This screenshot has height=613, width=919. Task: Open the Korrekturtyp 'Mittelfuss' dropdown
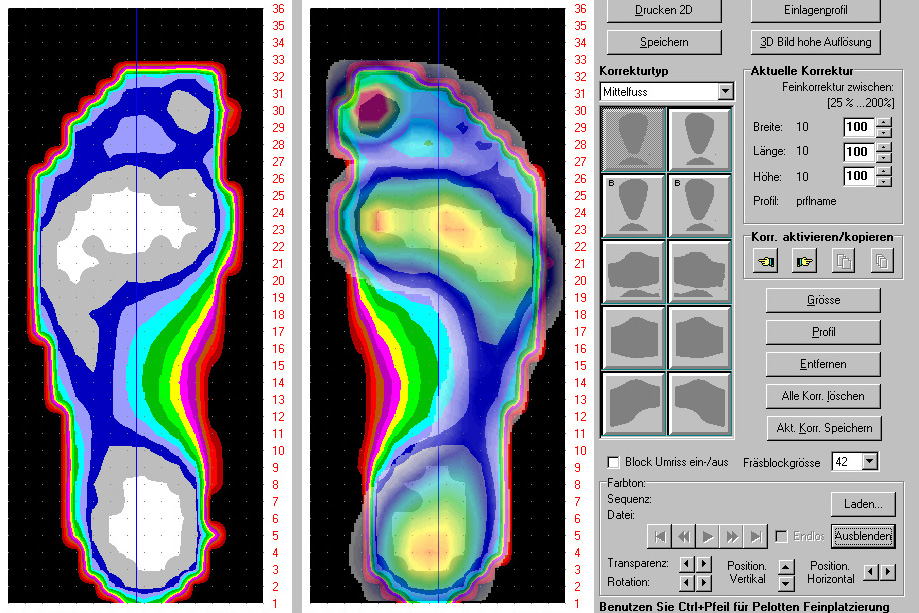pyautogui.click(x=725, y=91)
